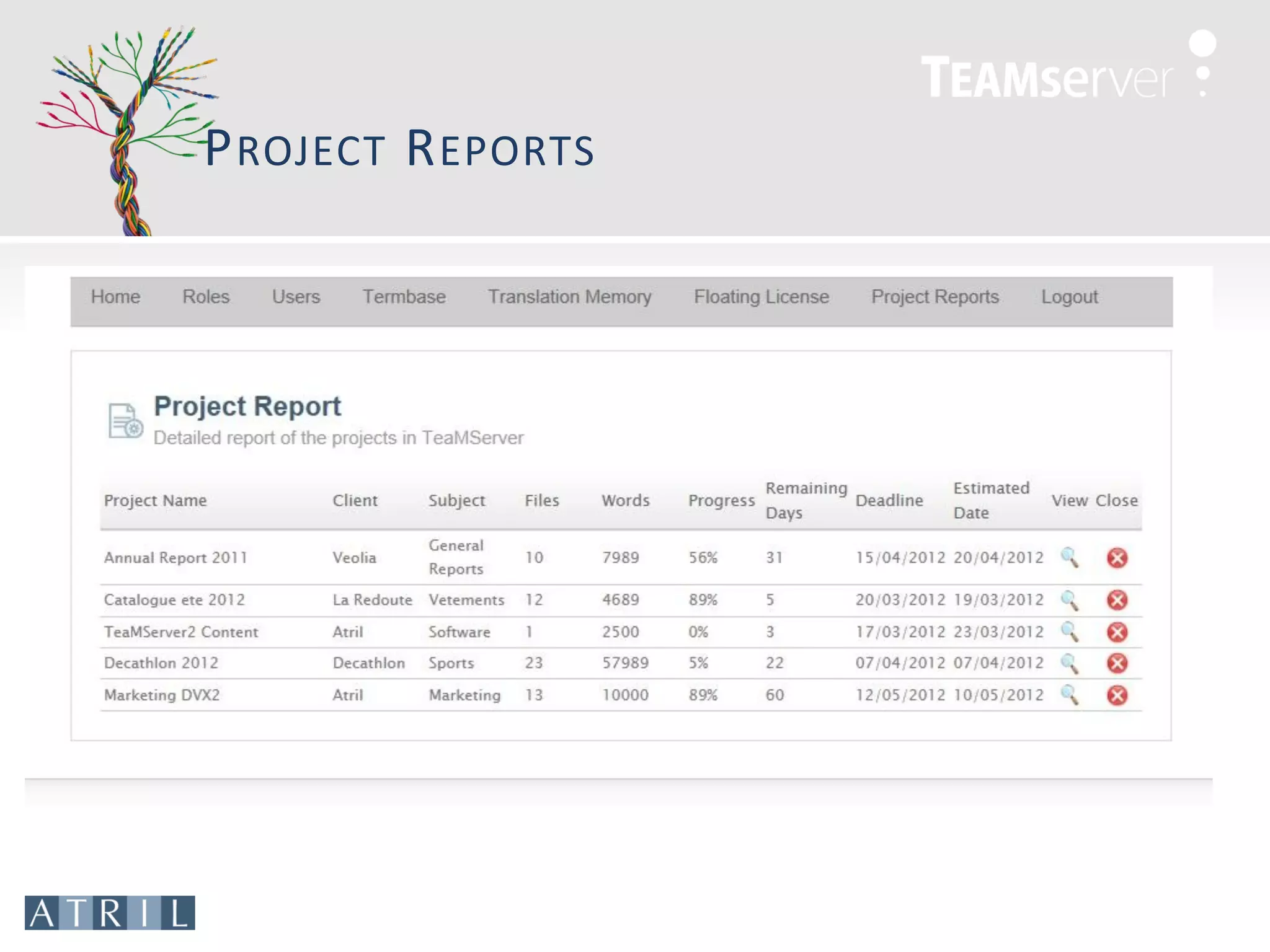1270x952 pixels.
Task: Select Termbase in navigation bar
Action: coord(404,297)
